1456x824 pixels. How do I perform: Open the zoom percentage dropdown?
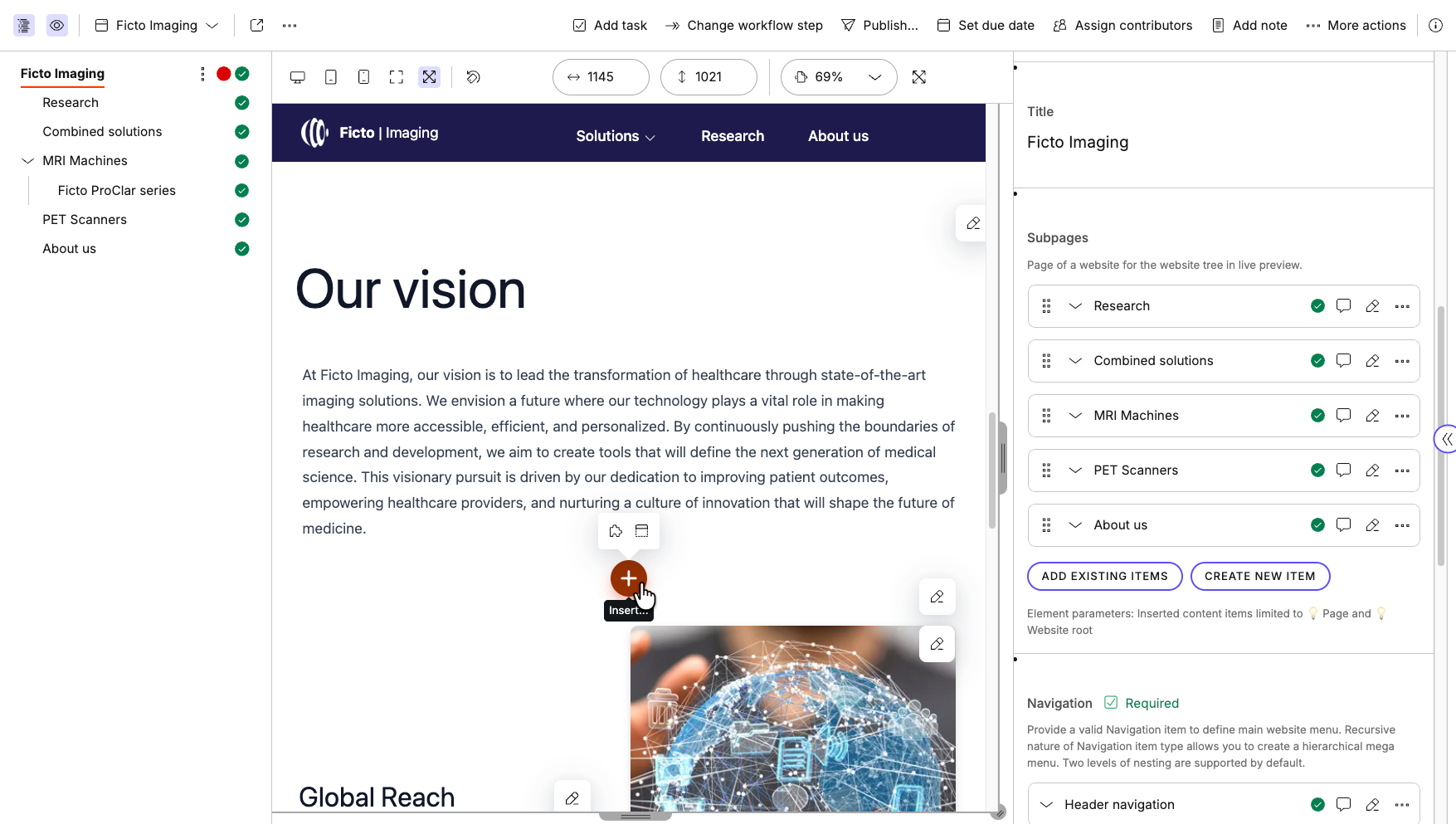click(874, 76)
